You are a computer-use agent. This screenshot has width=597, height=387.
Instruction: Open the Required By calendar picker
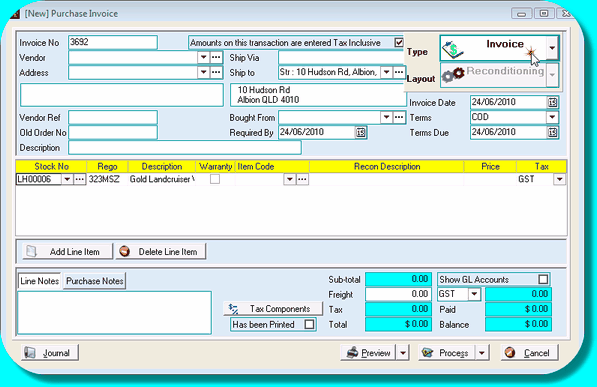(361, 133)
